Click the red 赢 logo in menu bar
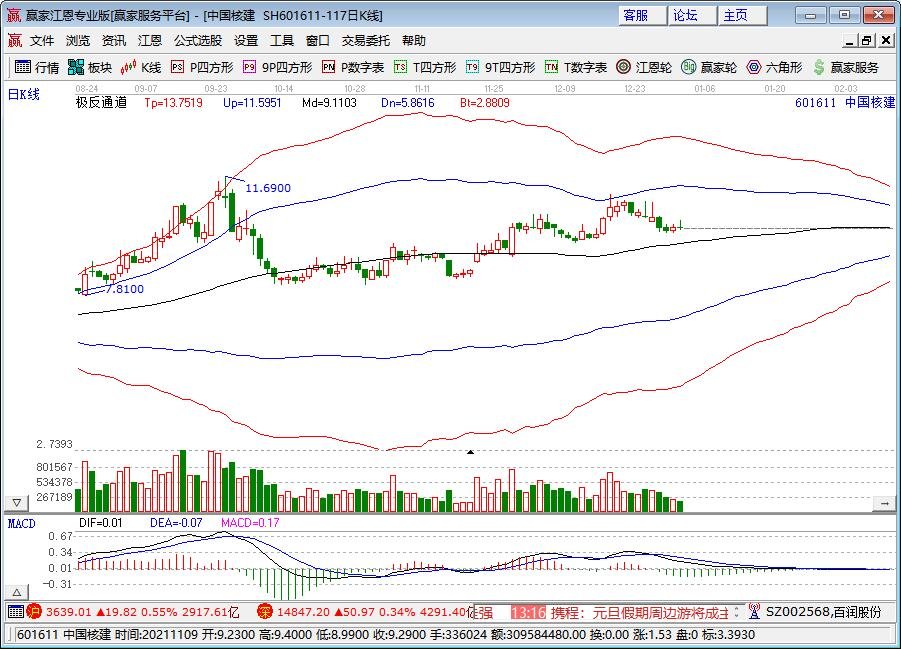Screen dimensions: 901x649 (x=14, y=40)
